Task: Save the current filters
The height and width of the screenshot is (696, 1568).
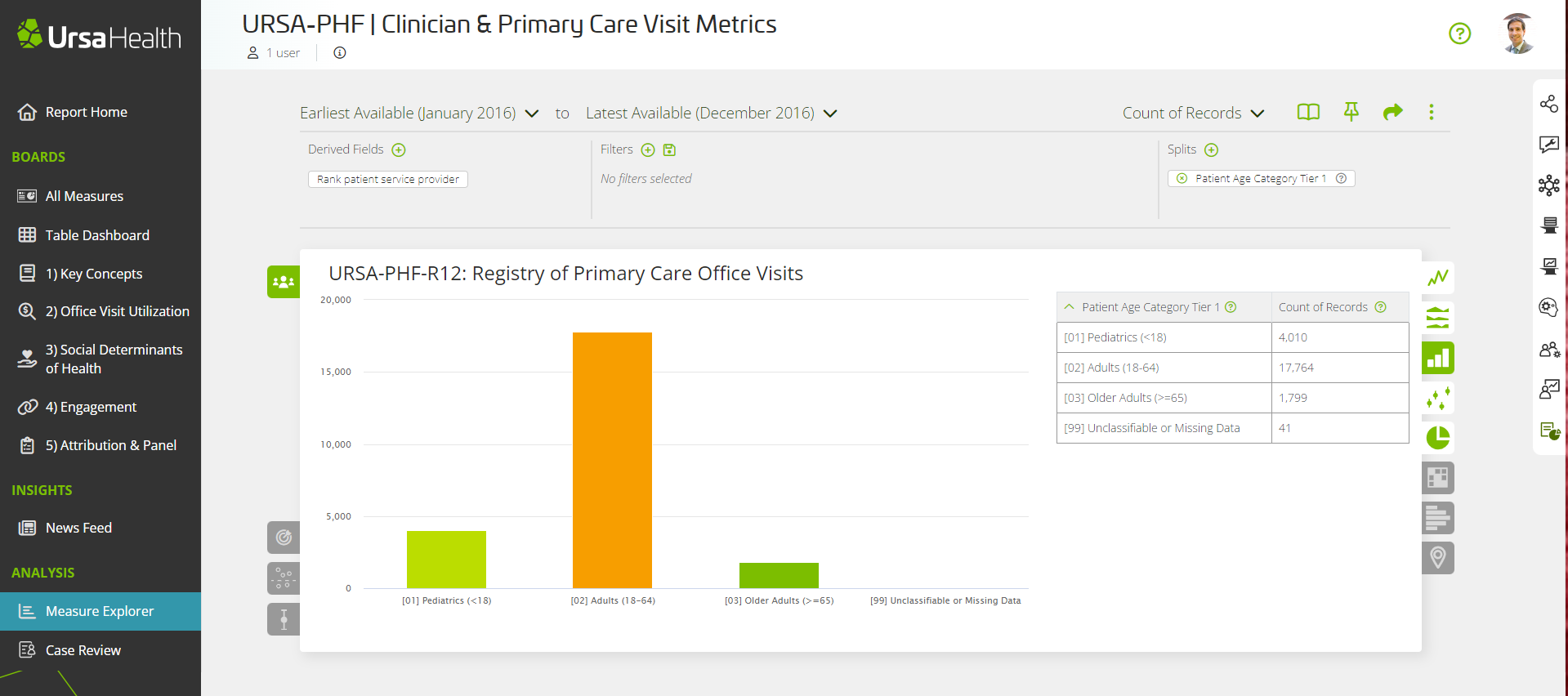Action: pos(669,149)
